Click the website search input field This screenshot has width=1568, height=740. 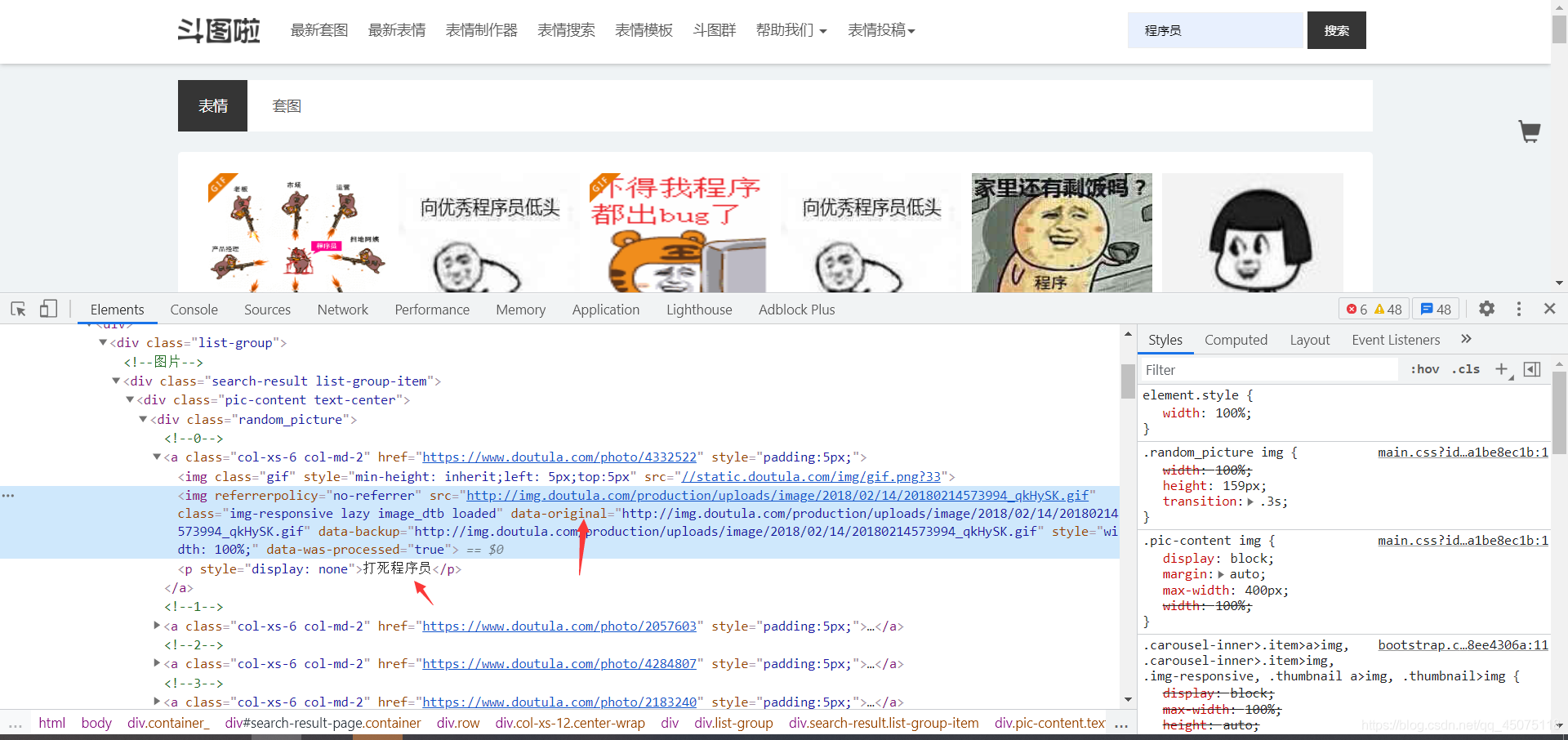[1216, 30]
